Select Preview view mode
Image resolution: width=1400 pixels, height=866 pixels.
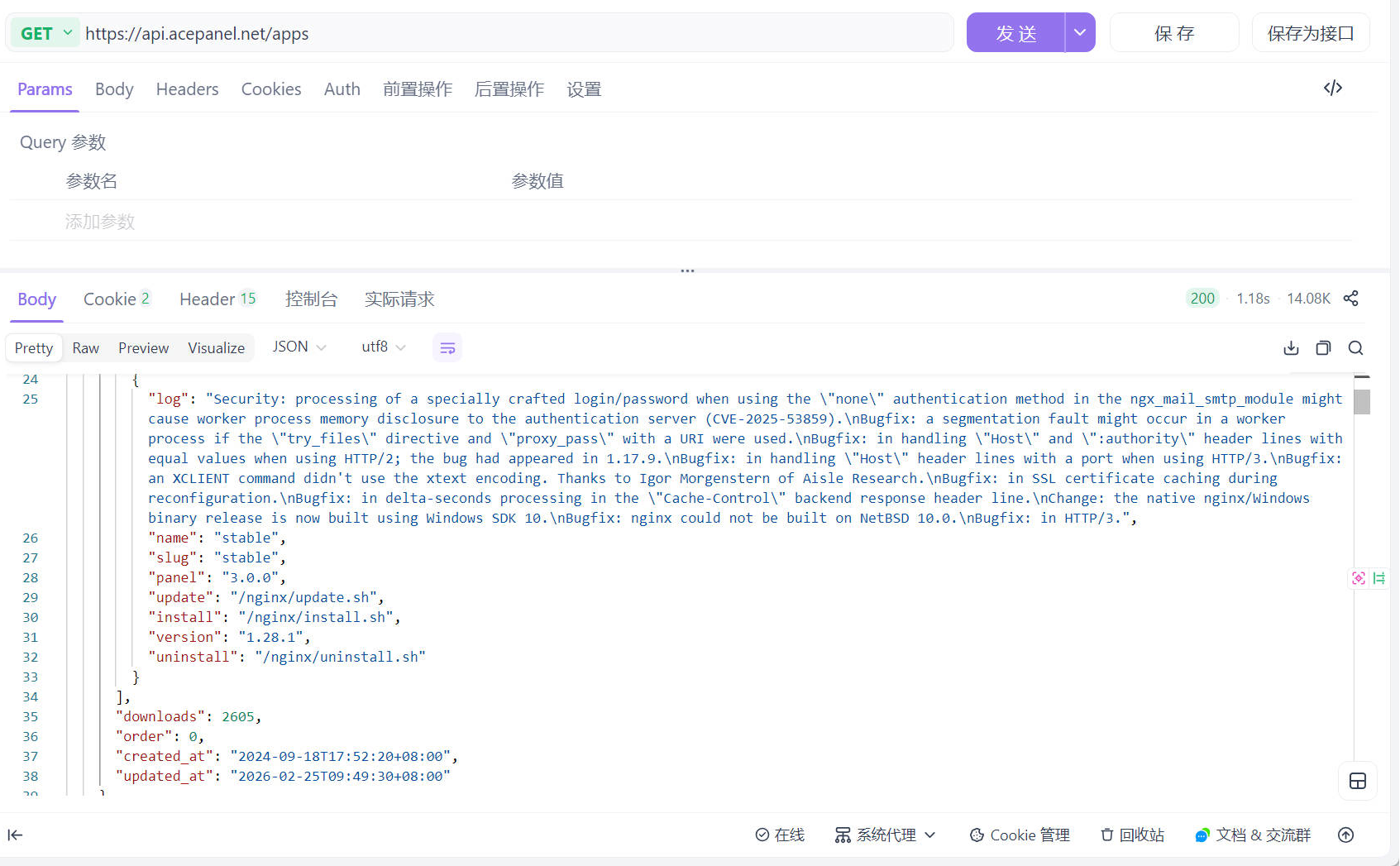pyautogui.click(x=144, y=348)
